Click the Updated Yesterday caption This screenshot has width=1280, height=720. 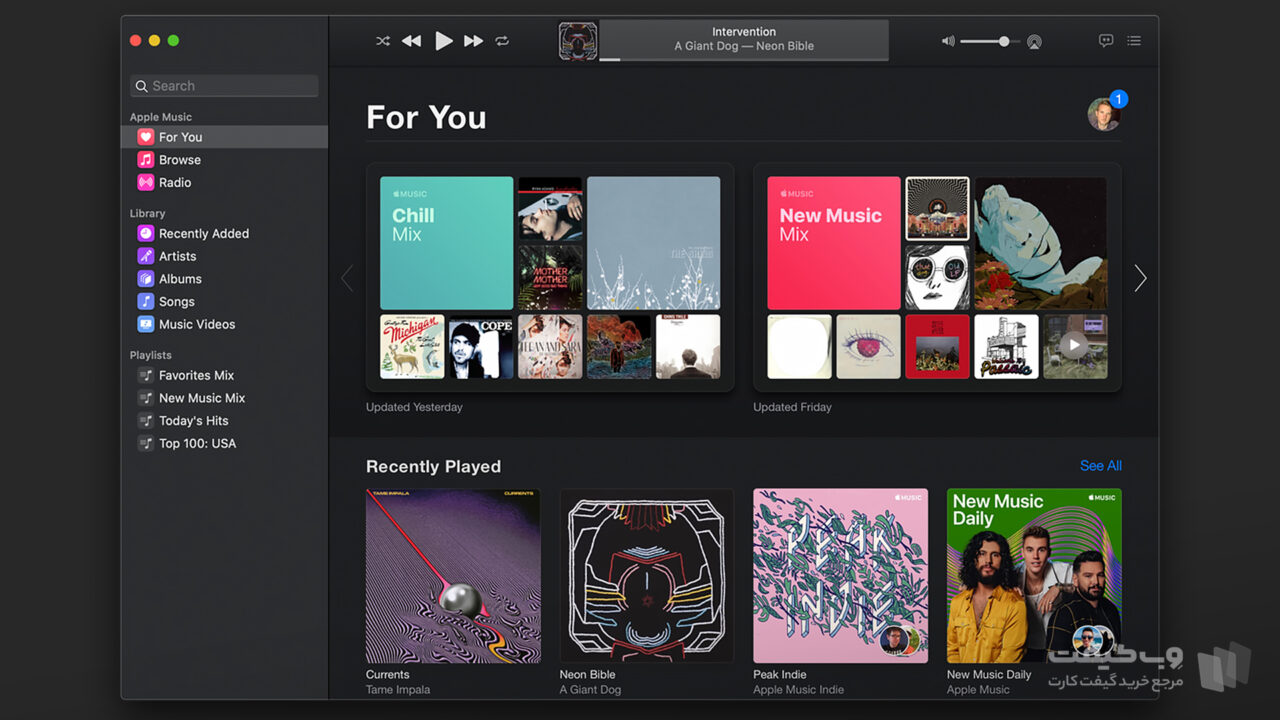coord(414,407)
